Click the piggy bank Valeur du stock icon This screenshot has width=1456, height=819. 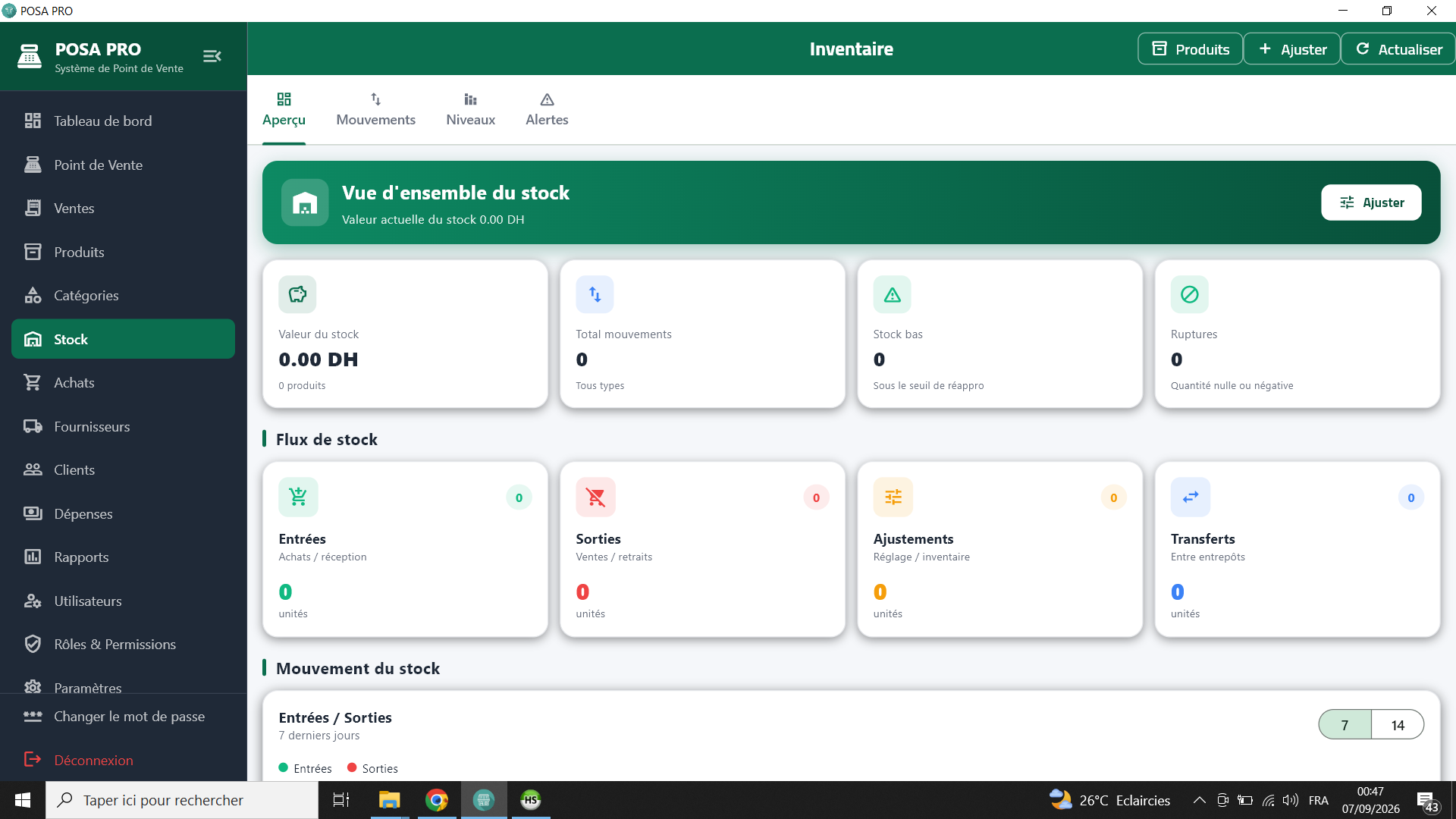(297, 294)
